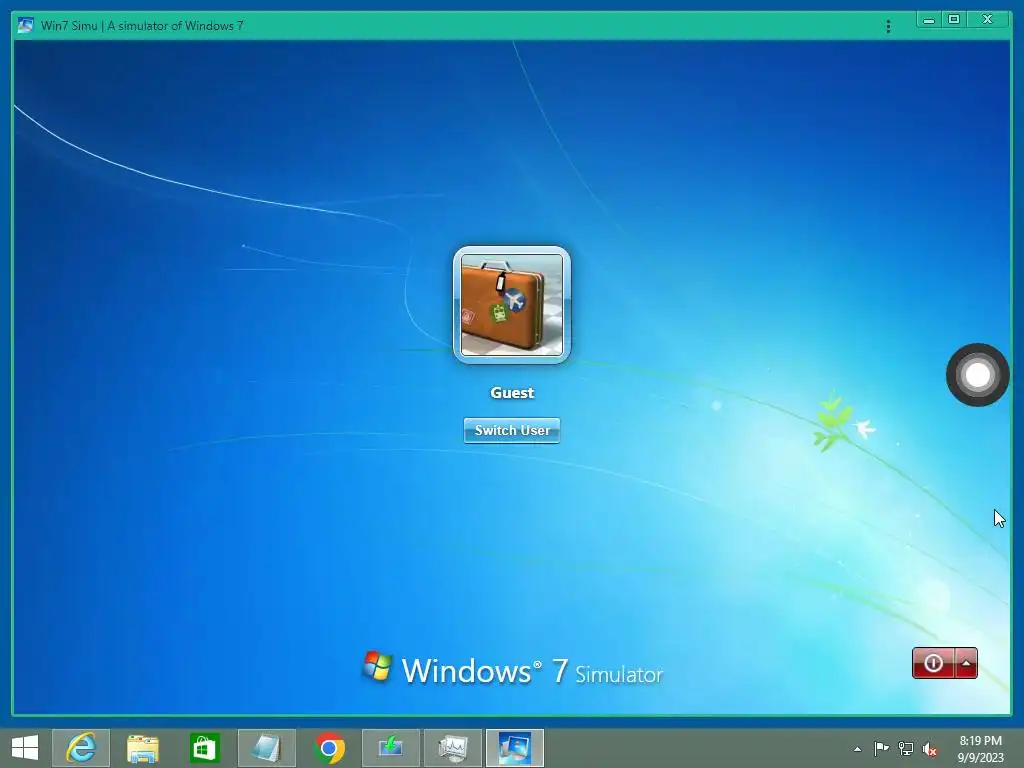Show hidden tray icons arrow
Image resolution: width=1024 pixels, height=768 pixels.
click(857, 749)
